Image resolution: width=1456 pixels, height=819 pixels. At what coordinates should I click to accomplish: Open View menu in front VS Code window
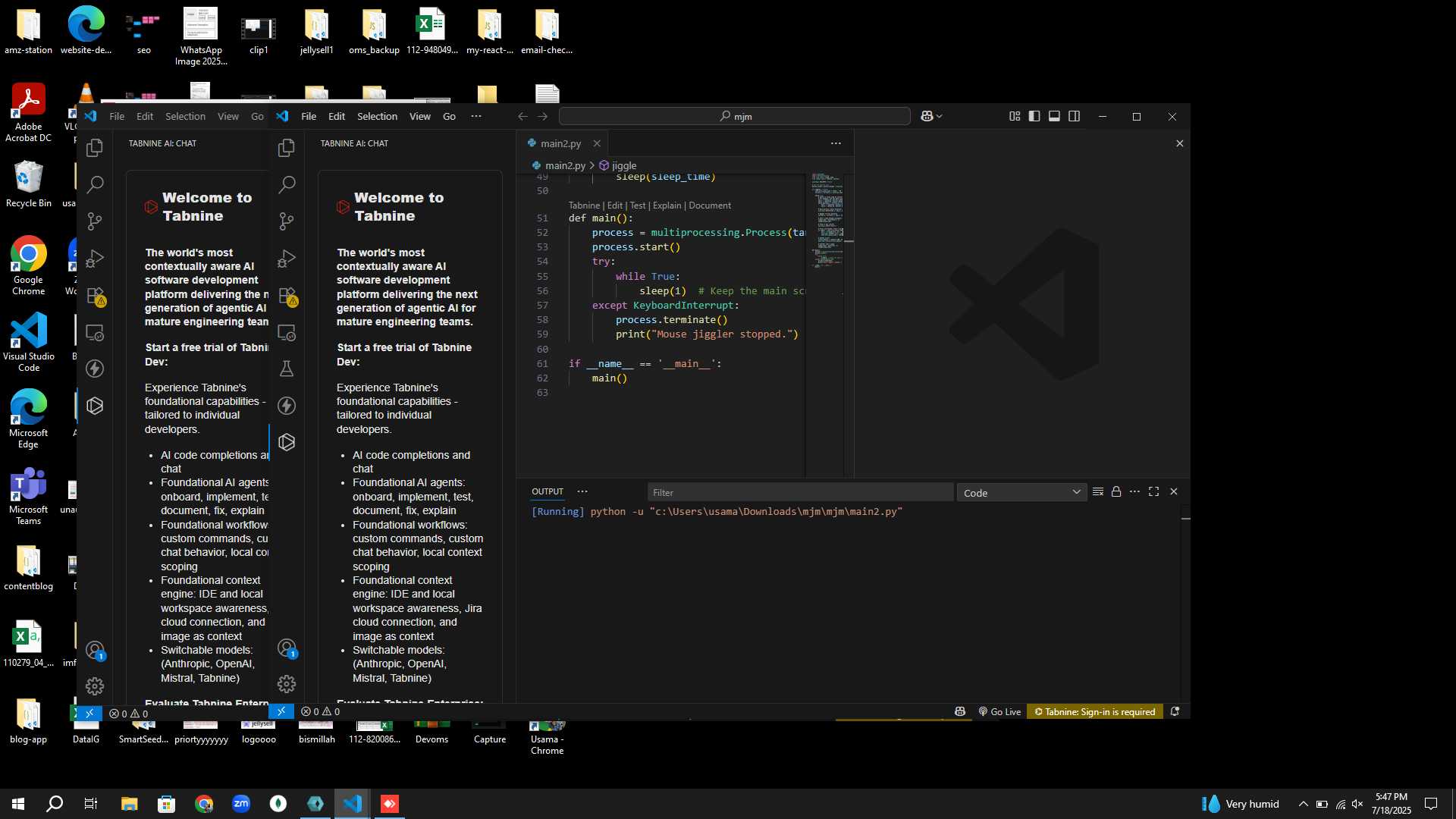click(x=419, y=116)
